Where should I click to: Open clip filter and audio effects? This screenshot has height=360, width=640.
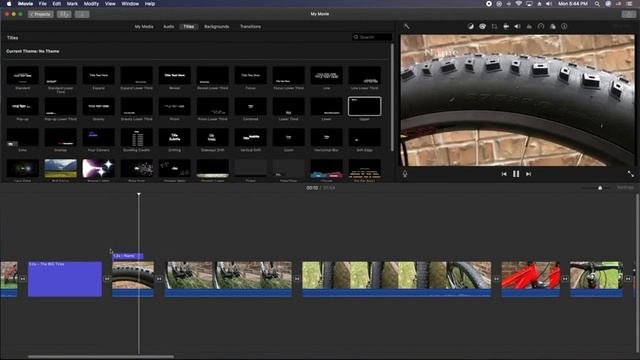tap(553, 26)
